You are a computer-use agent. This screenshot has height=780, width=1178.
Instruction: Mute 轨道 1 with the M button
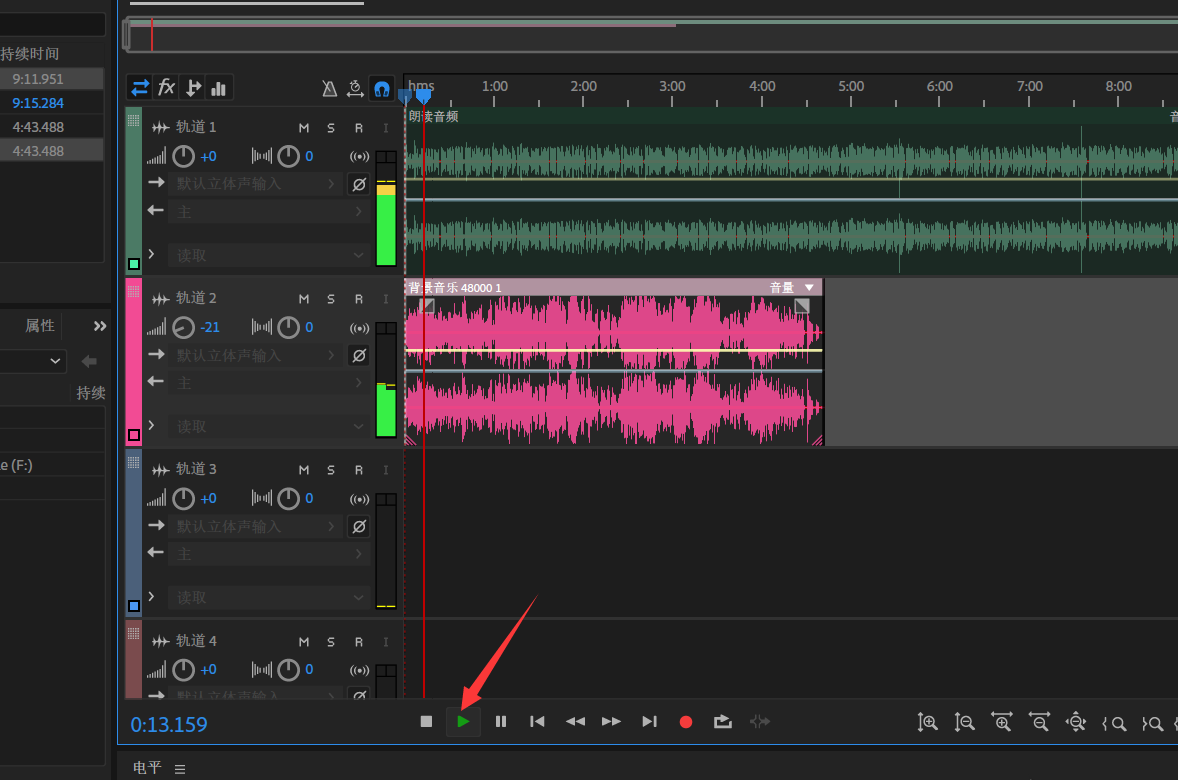tap(304, 128)
